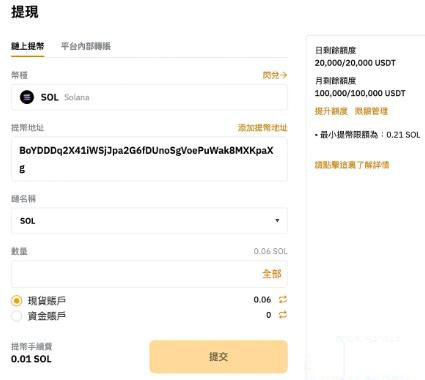The width and height of the screenshot is (425, 380).
Task: Click the arrow icon next to 閃兌
Action: coord(284,75)
